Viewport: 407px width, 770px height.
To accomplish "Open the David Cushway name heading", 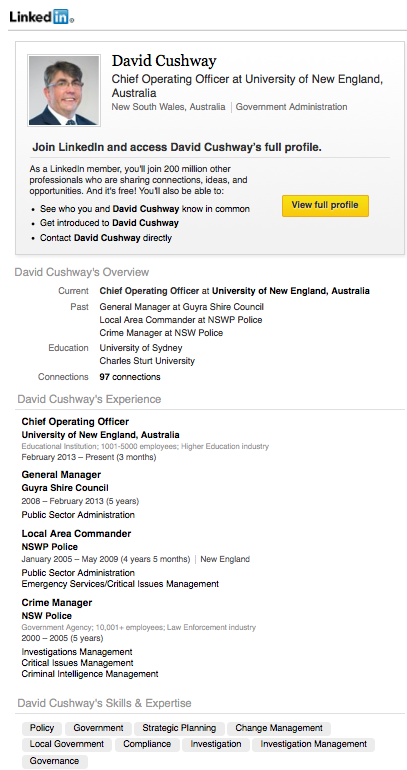I will (164, 61).
